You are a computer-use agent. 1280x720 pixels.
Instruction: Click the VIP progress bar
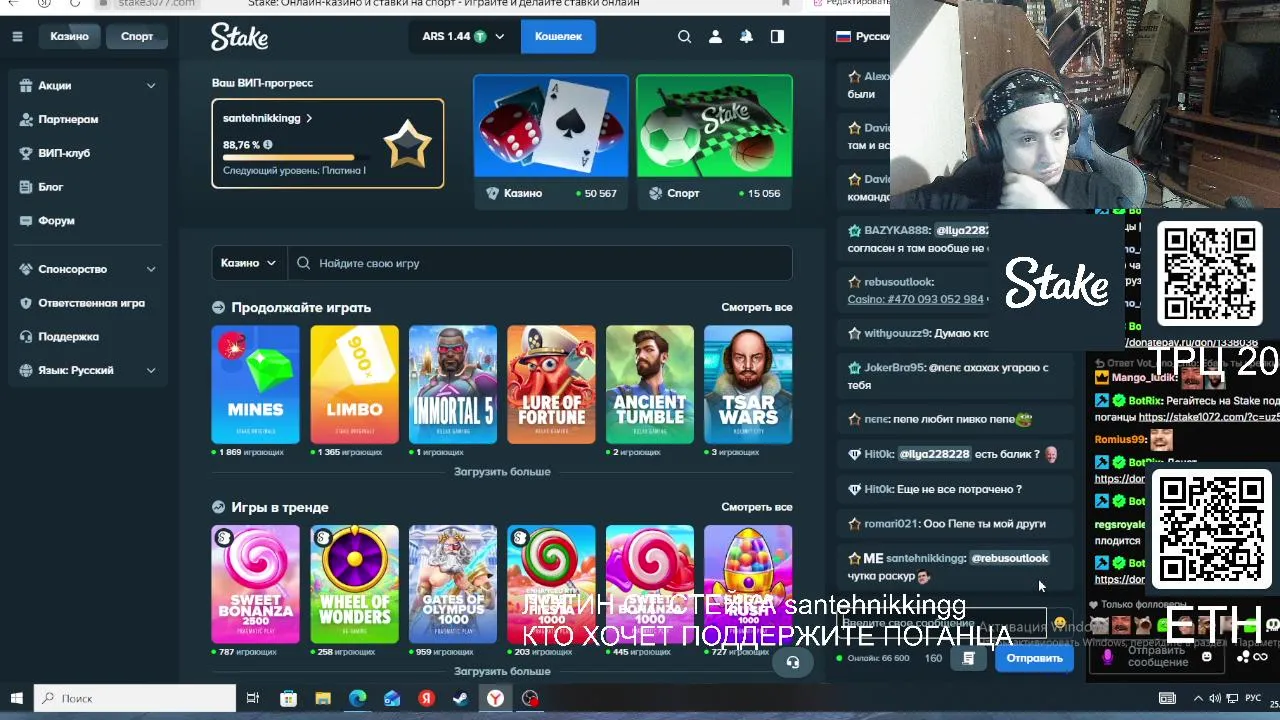296,157
